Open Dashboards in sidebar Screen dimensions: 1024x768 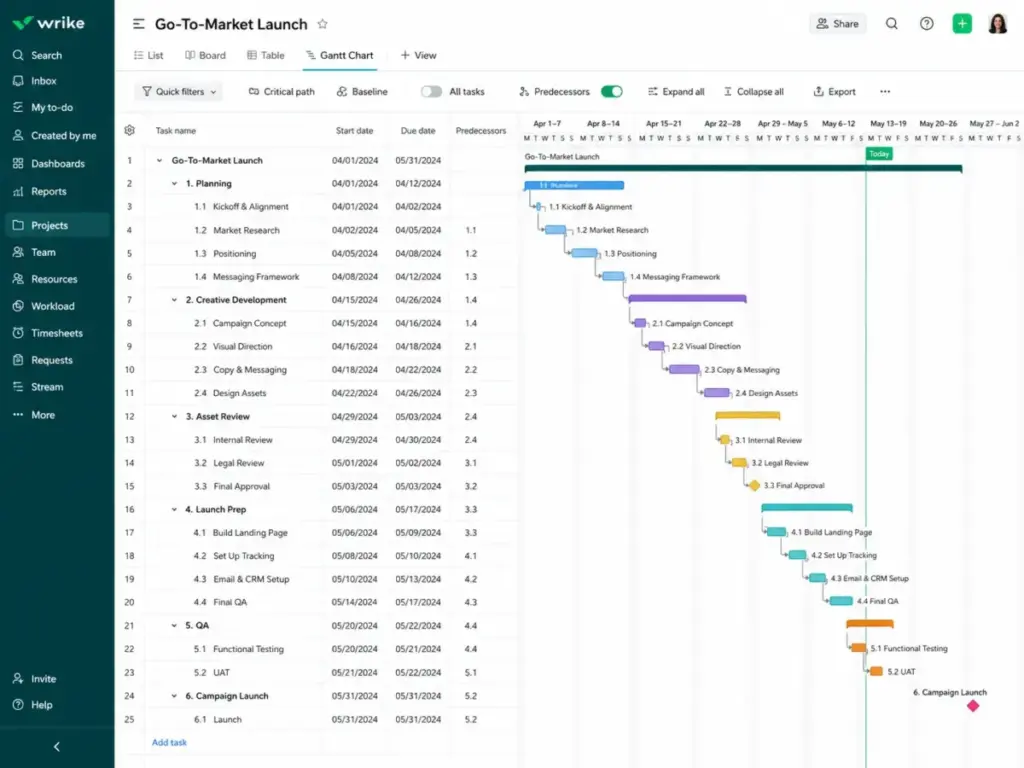(49, 163)
